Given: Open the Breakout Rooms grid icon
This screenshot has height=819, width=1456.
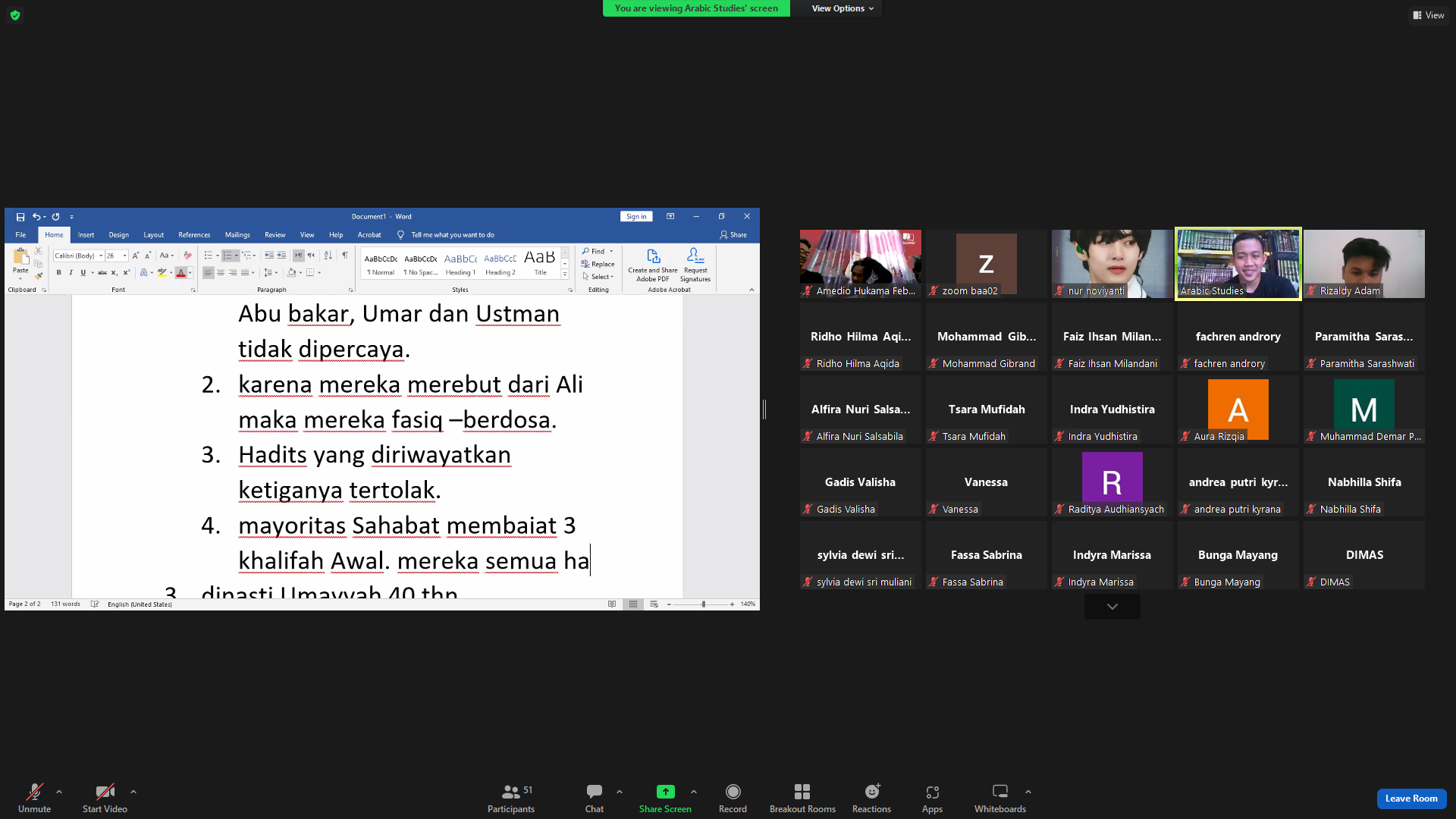Looking at the screenshot, I should [802, 792].
